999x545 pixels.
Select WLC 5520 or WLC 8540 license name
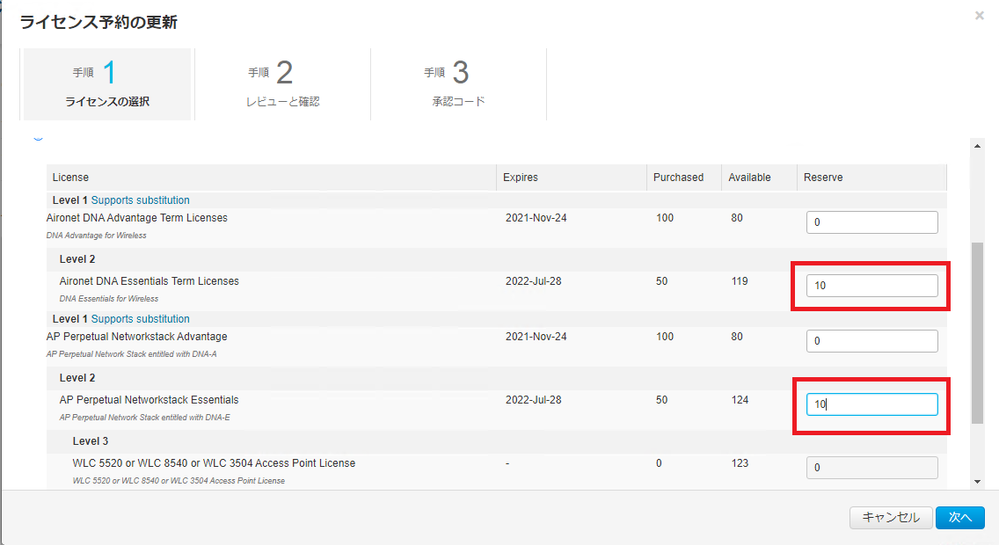[214, 463]
